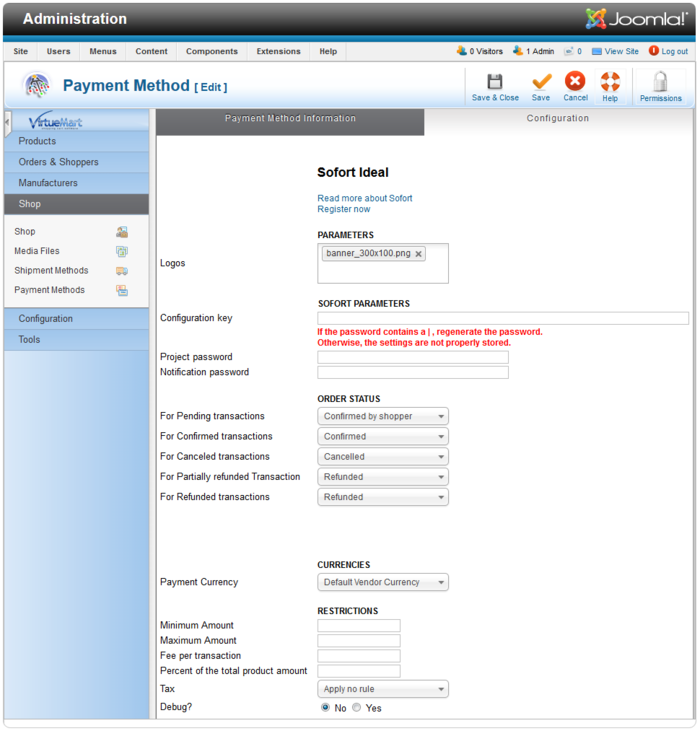Click the Shipment Methods truck icon

coord(122,271)
